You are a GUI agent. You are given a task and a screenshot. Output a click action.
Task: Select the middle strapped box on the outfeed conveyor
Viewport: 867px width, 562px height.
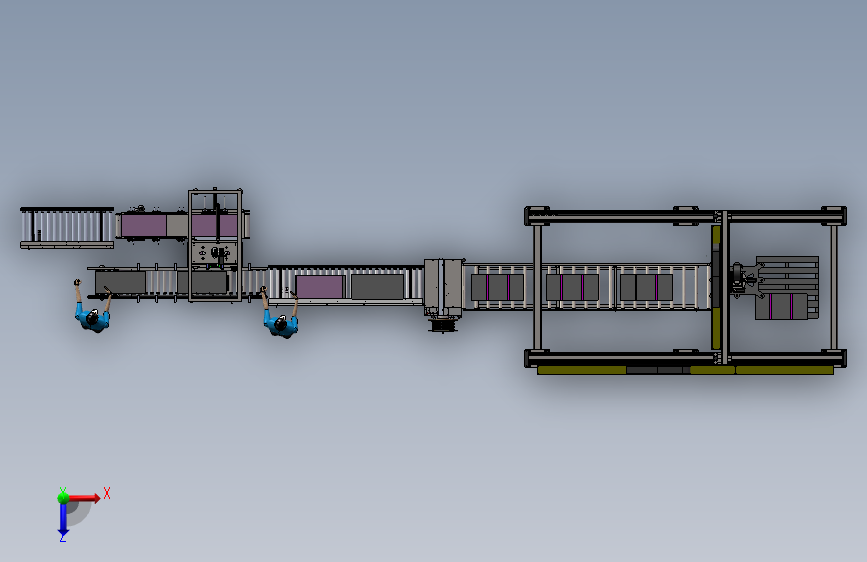point(572,288)
